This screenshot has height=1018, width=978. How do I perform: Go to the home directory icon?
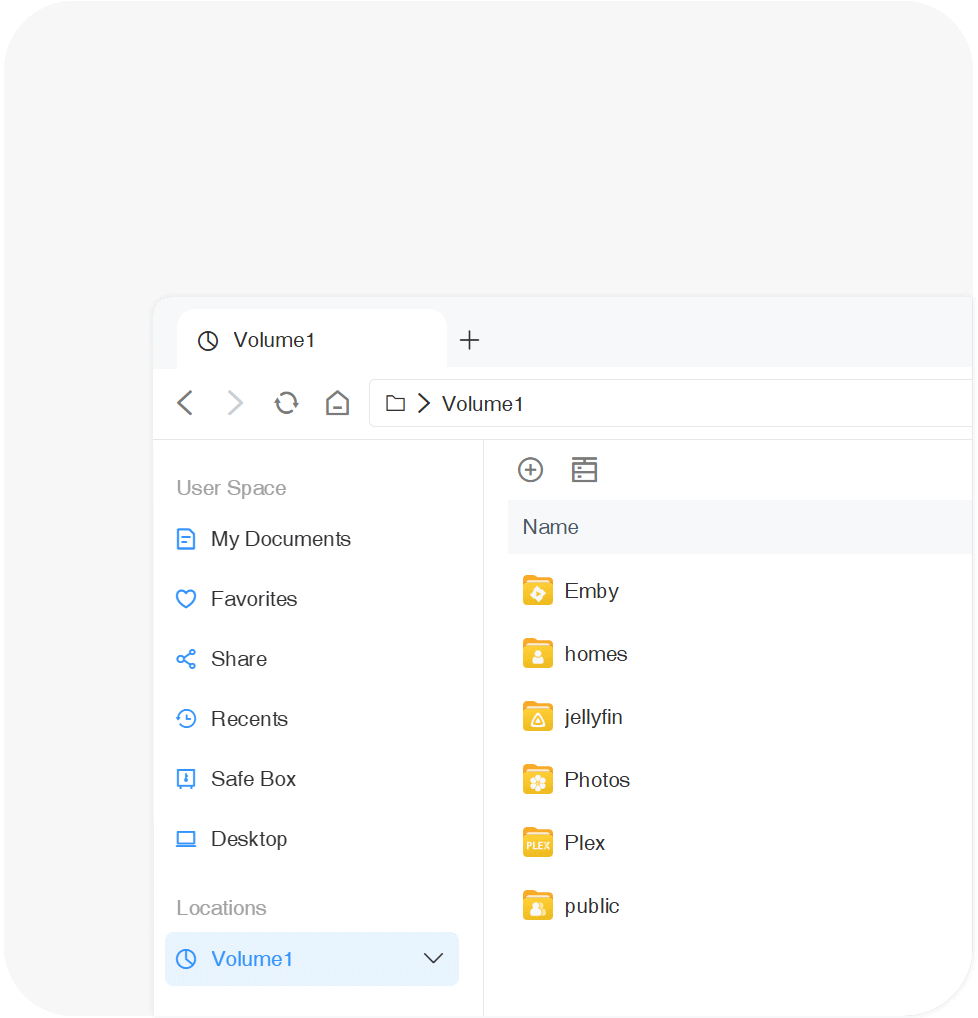point(338,403)
